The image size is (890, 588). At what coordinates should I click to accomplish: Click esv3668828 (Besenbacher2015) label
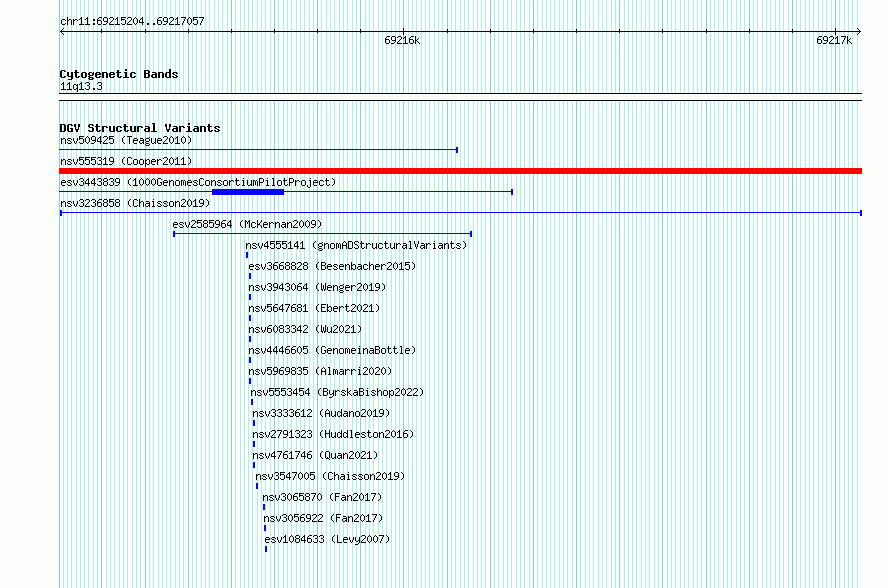click(332, 266)
